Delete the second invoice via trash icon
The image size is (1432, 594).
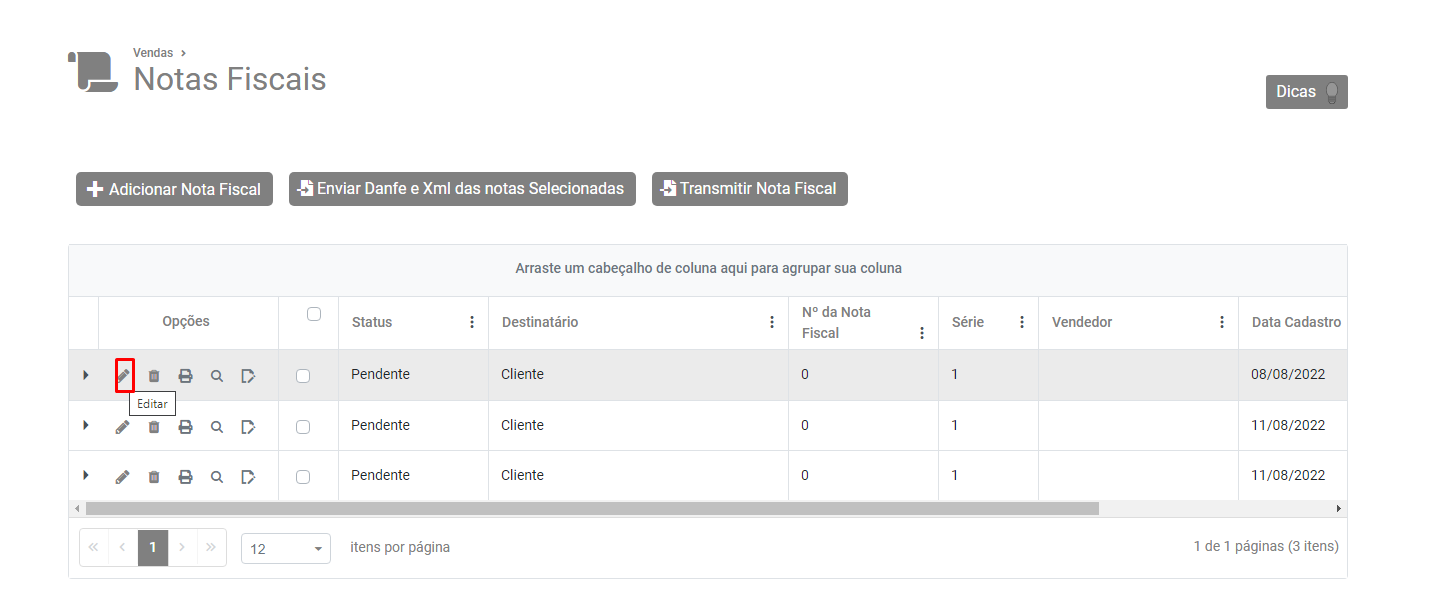[x=154, y=427]
